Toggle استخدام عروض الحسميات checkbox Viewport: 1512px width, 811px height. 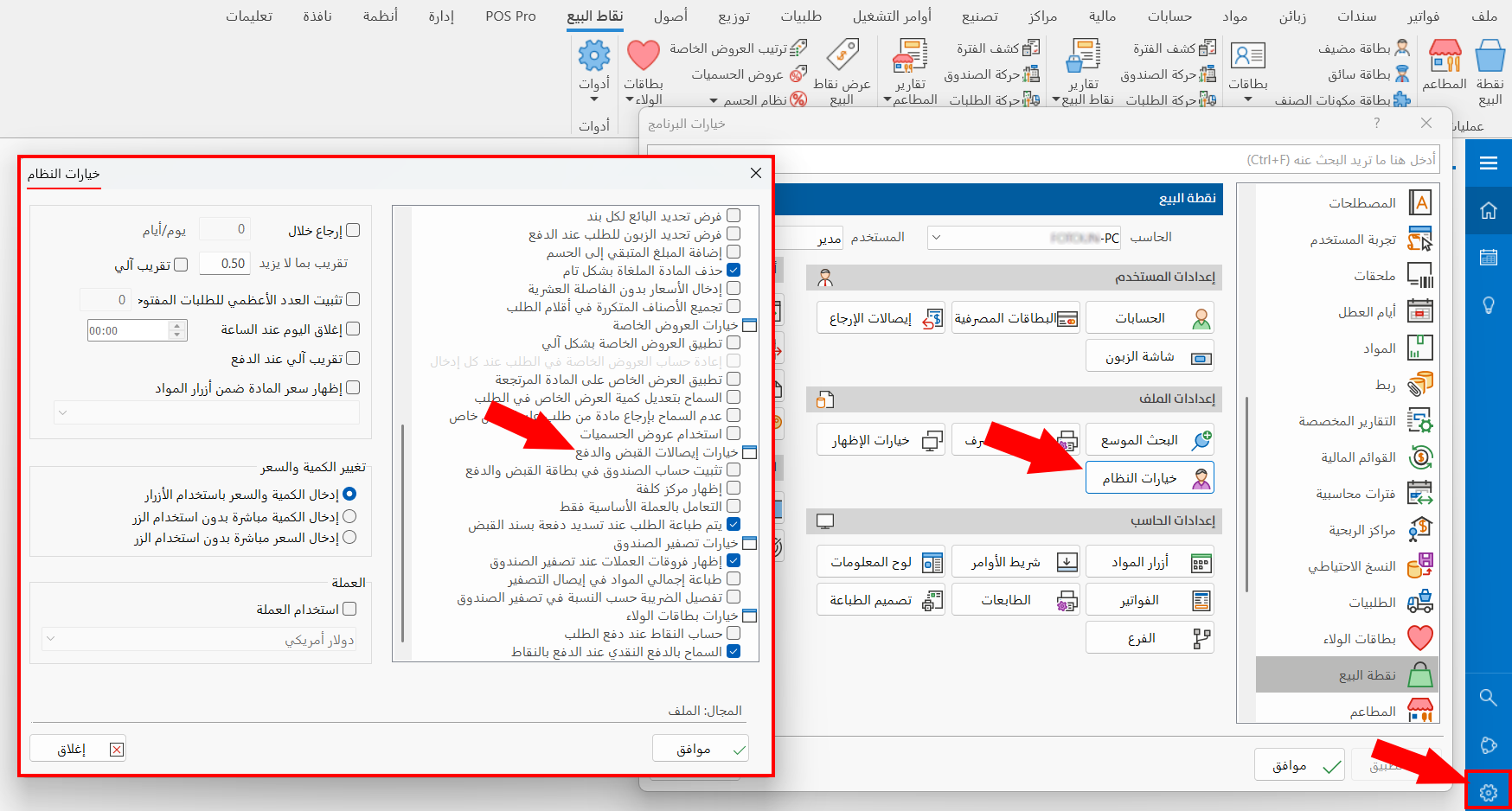click(734, 433)
